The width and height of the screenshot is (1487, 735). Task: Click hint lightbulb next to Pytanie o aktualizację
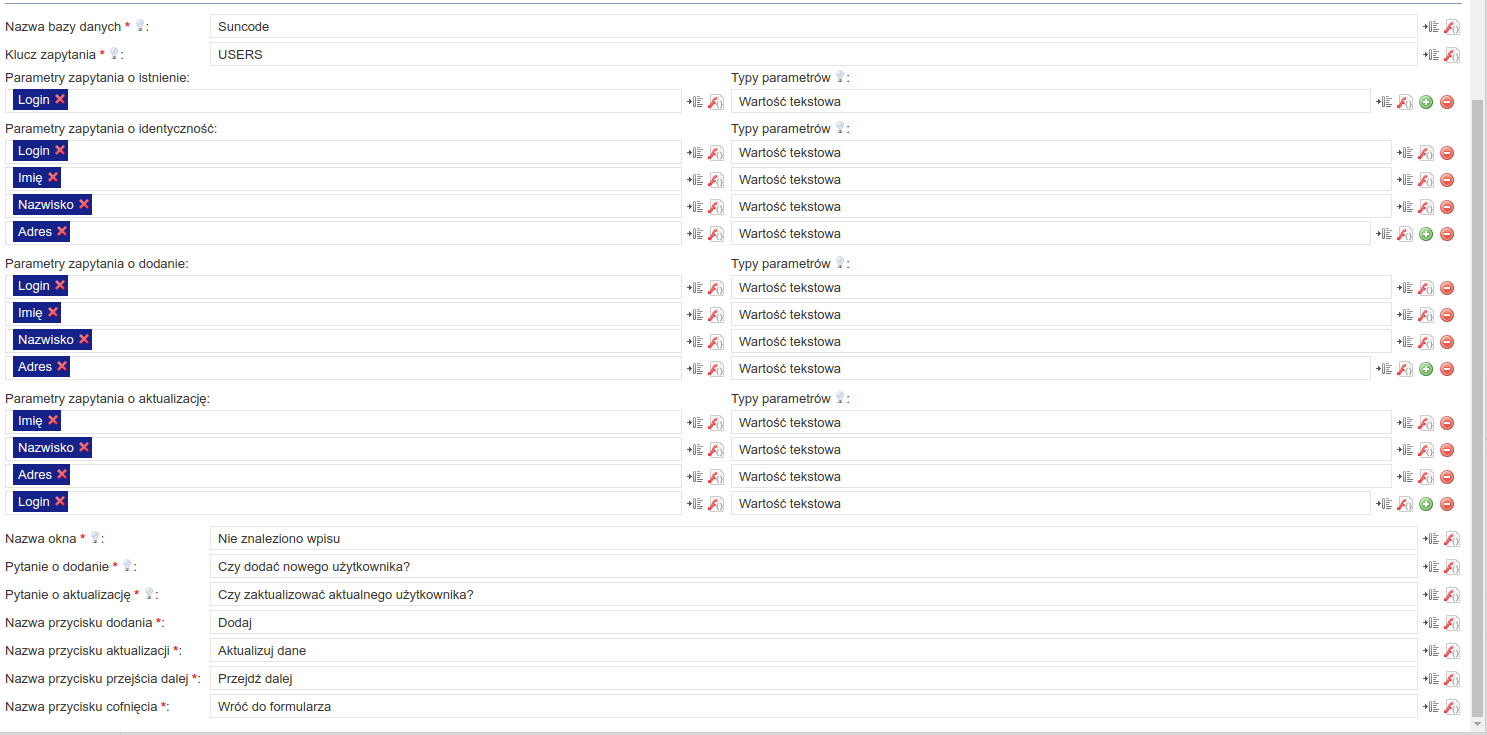149,594
